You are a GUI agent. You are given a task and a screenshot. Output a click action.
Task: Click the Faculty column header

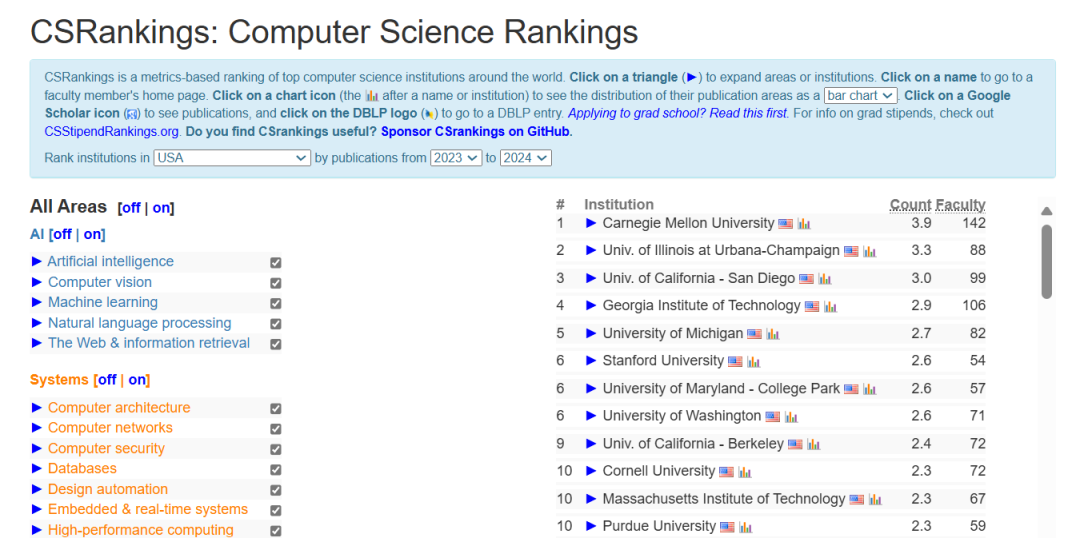(960, 205)
